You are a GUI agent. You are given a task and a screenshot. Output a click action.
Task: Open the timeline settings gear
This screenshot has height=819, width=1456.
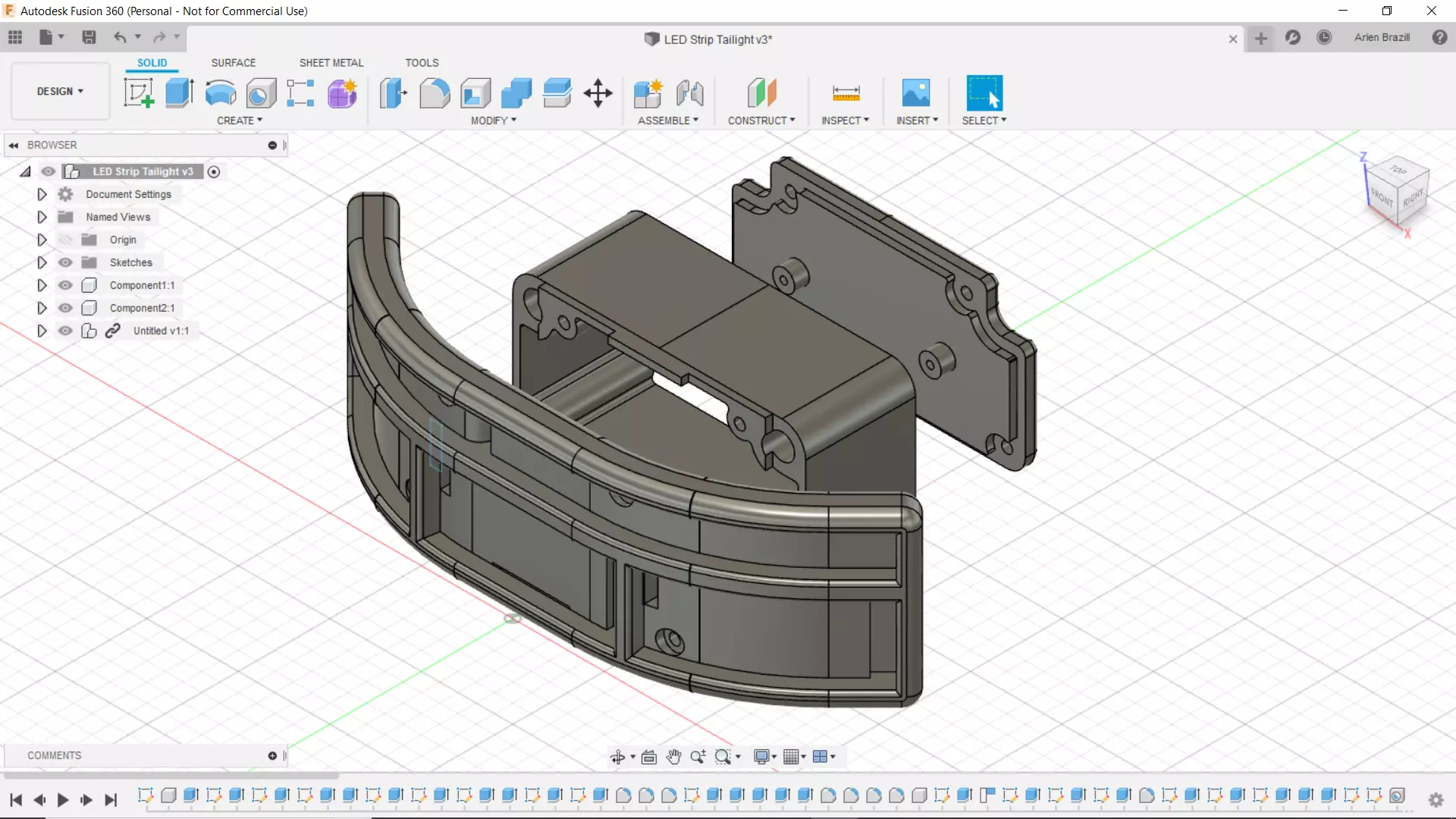(1436, 799)
